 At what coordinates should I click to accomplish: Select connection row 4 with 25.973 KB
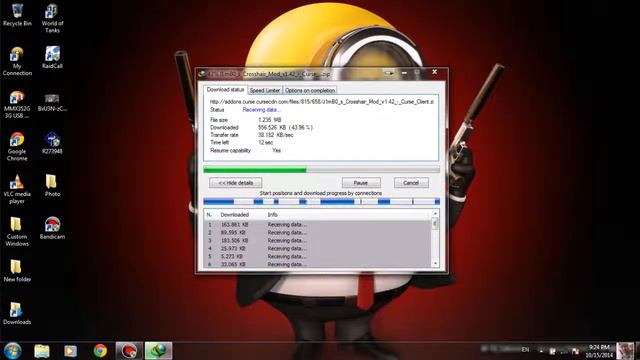click(317, 248)
